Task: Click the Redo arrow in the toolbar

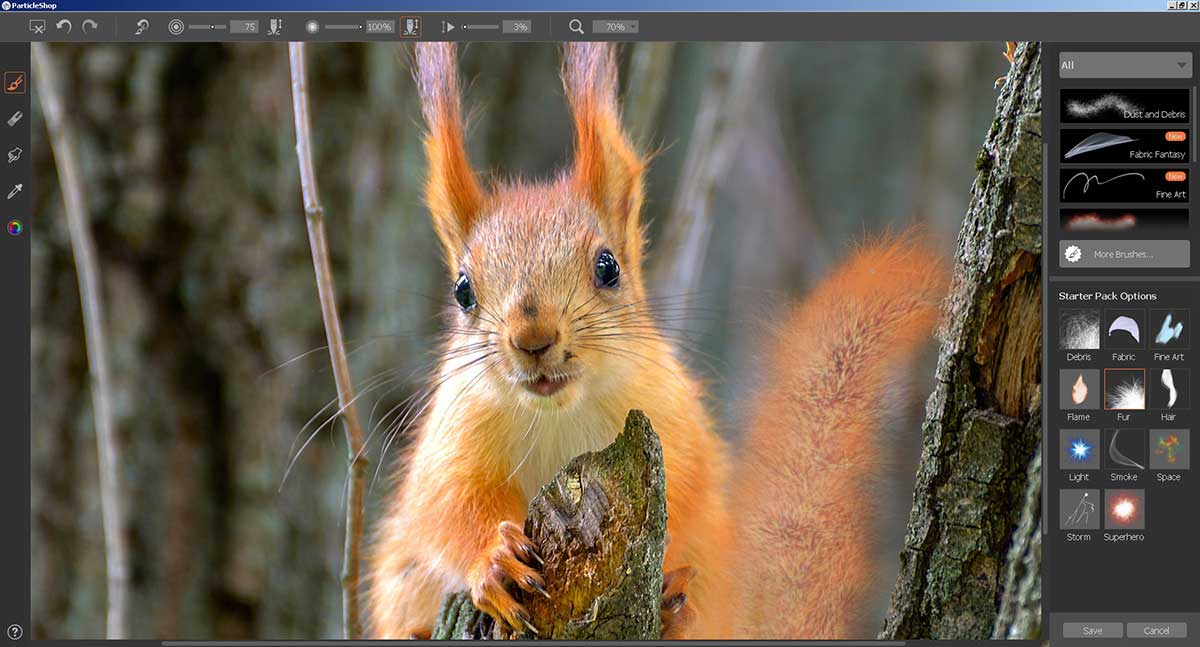Action: [90, 27]
